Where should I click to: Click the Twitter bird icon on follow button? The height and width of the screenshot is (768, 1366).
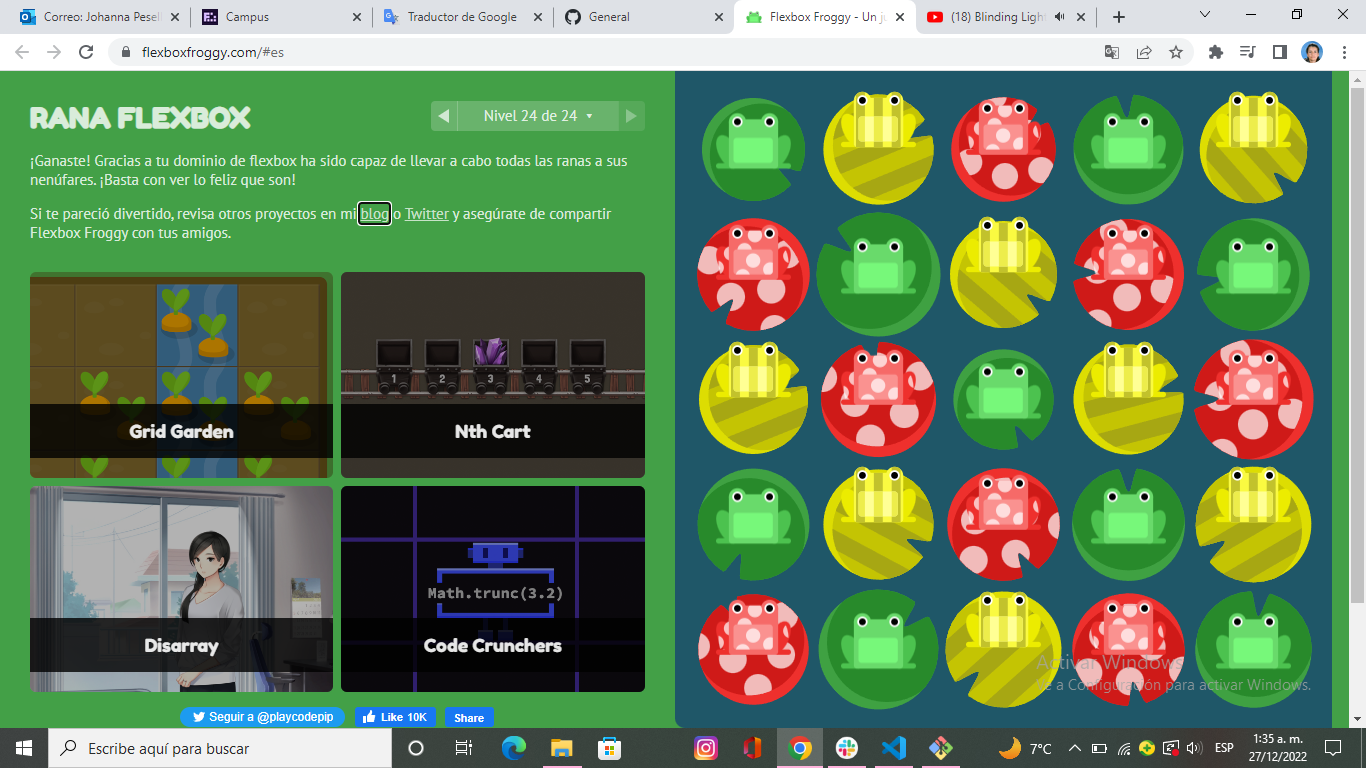coord(198,717)
